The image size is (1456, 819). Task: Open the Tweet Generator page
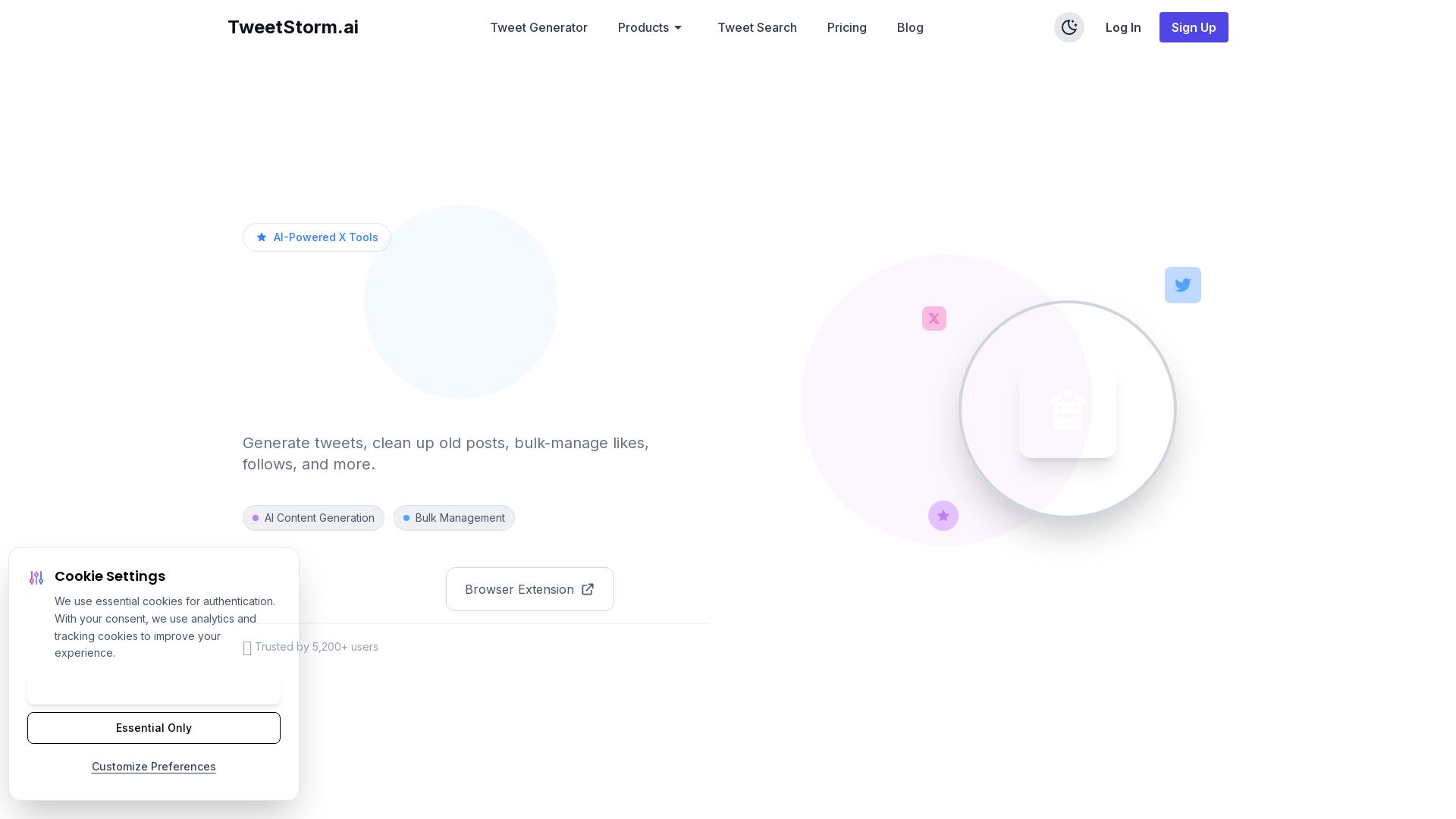[x=538, y=27]
